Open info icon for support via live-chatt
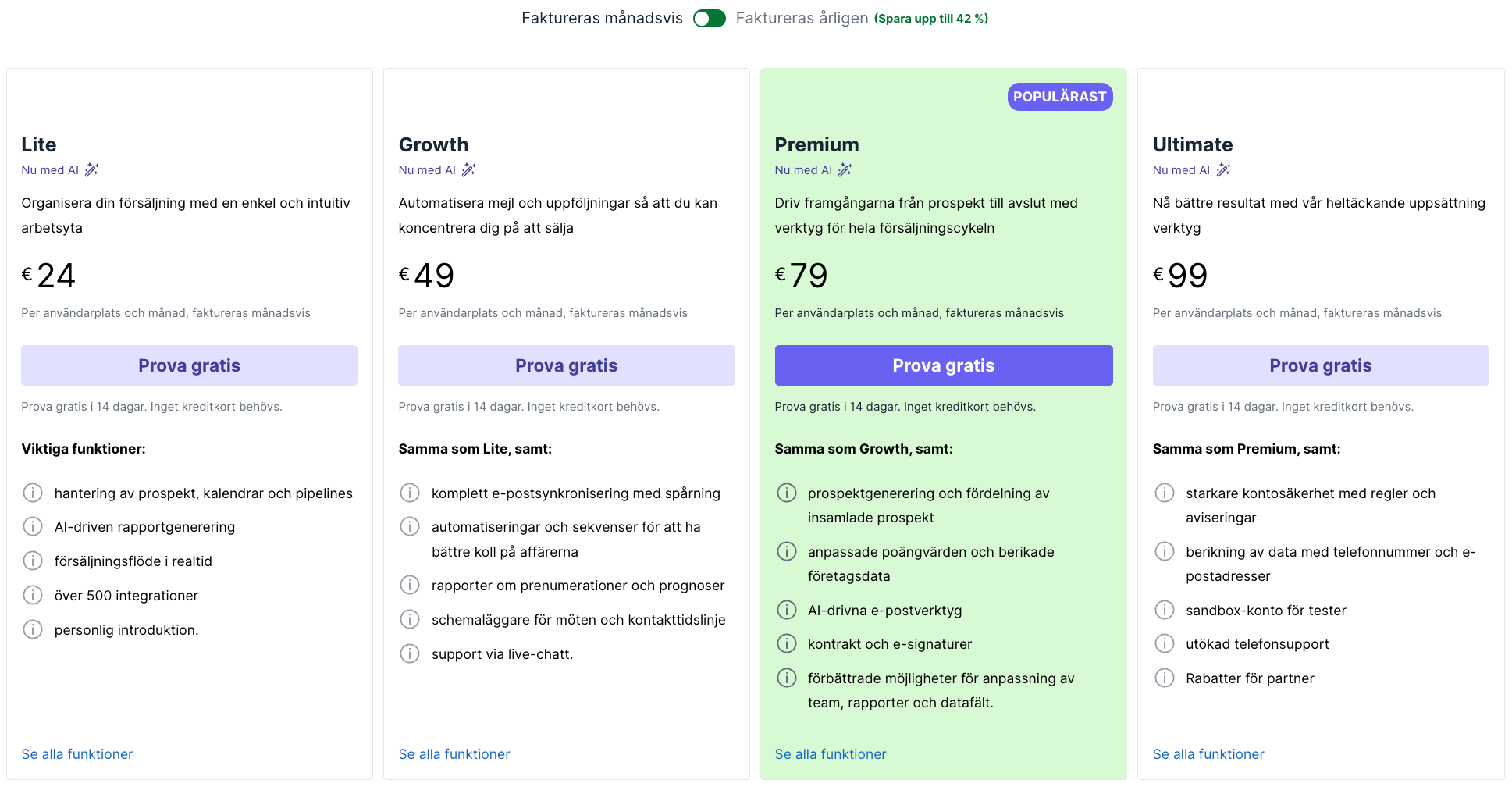The width and height of the screenshot is (1512, 787). click(x=410, y=654)
